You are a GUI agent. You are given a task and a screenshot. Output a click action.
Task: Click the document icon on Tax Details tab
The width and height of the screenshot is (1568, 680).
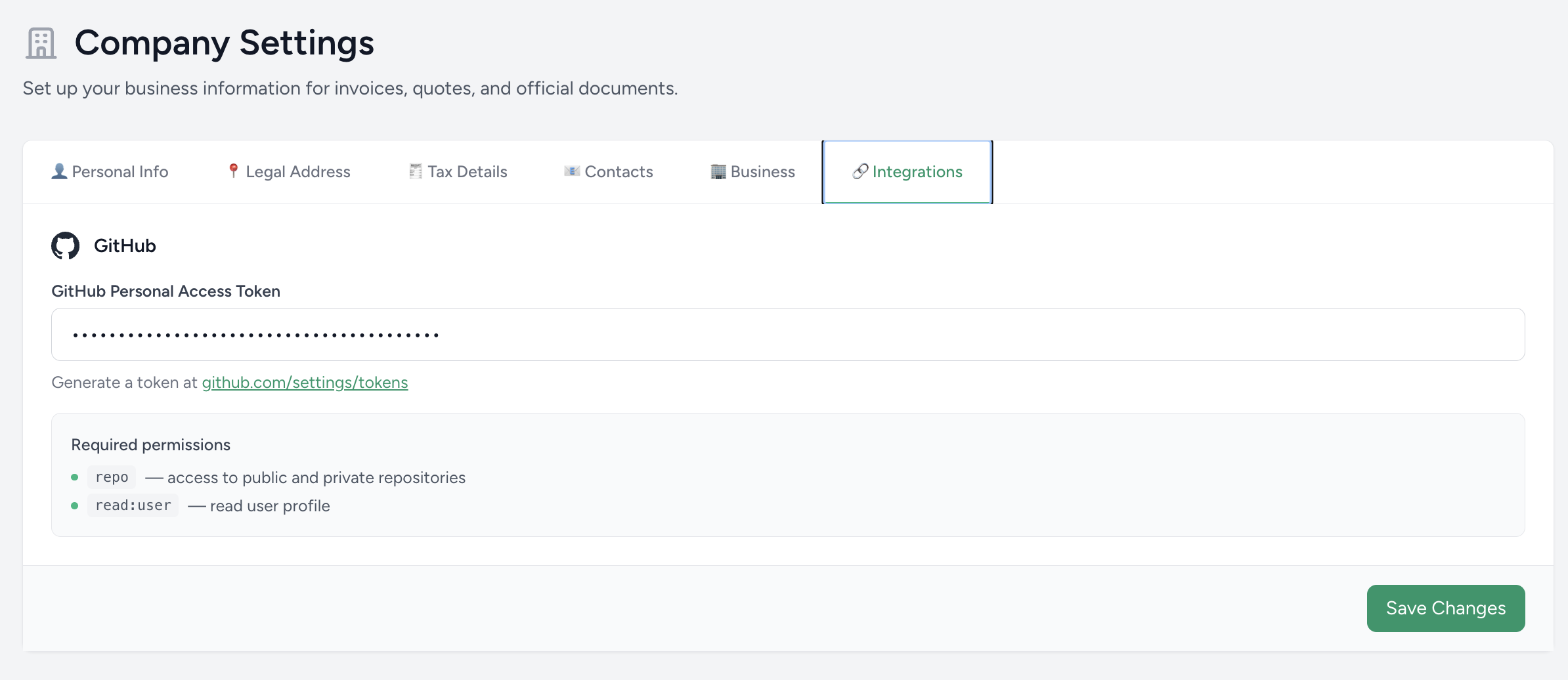click(x=415, y=171)
